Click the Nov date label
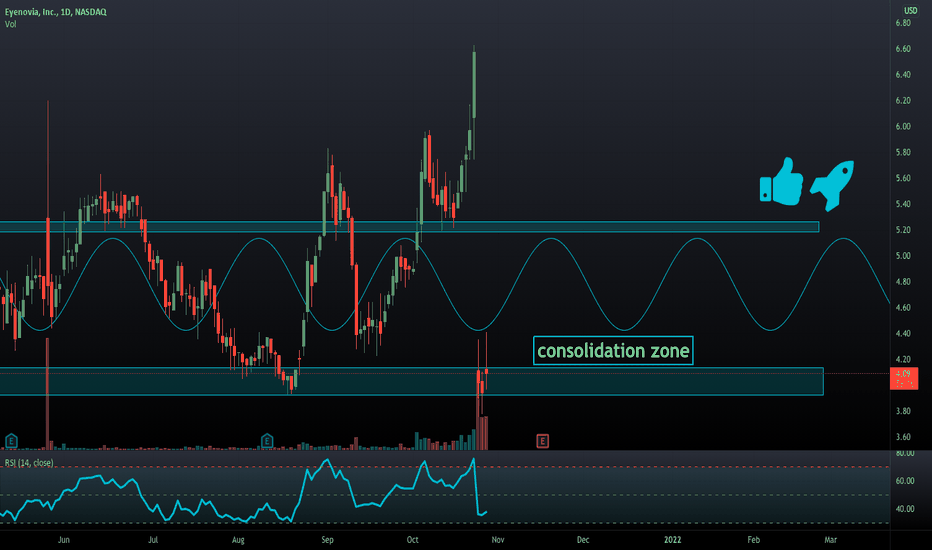 (498, 540)
